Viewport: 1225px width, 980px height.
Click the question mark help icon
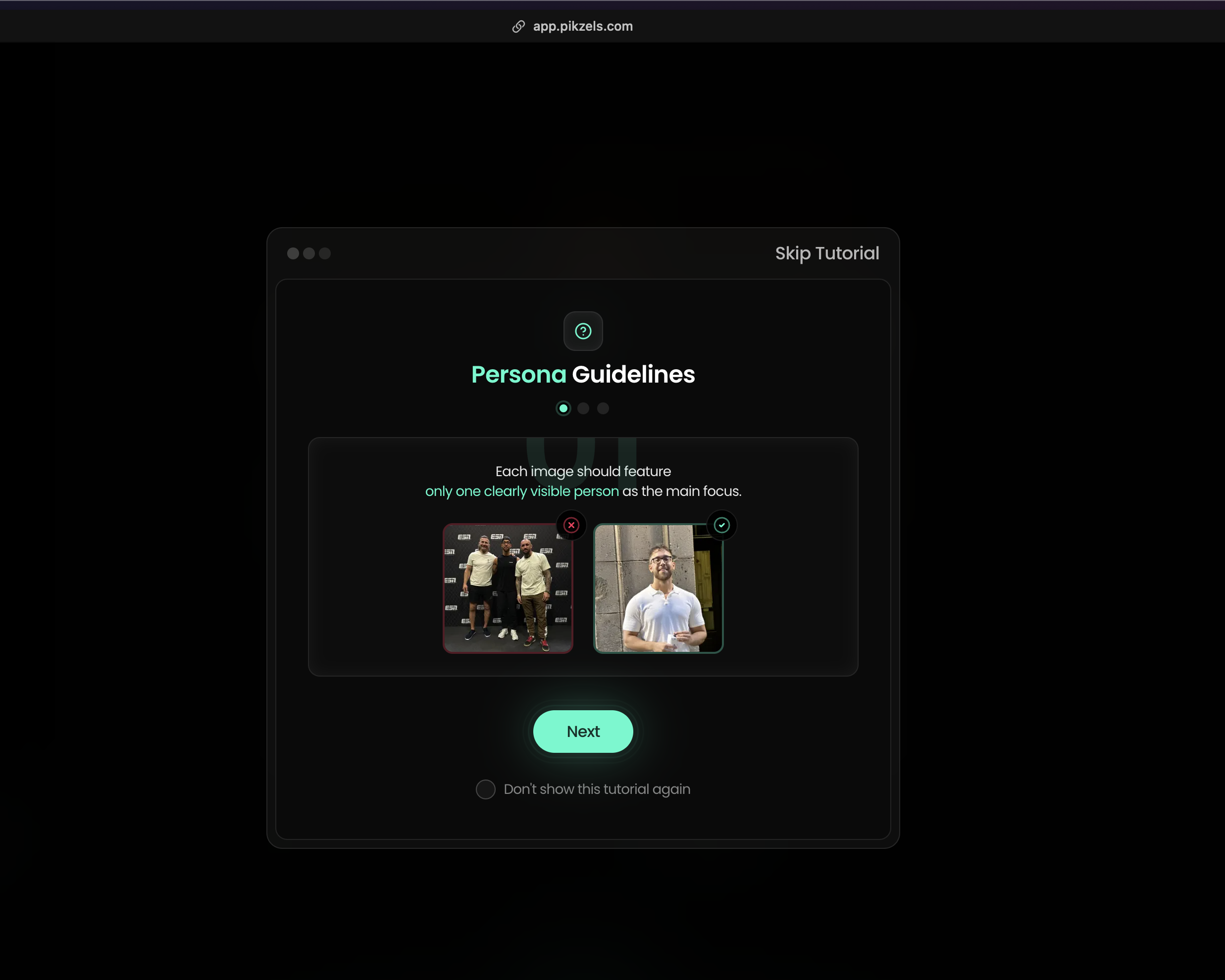(x=583, y=331)
